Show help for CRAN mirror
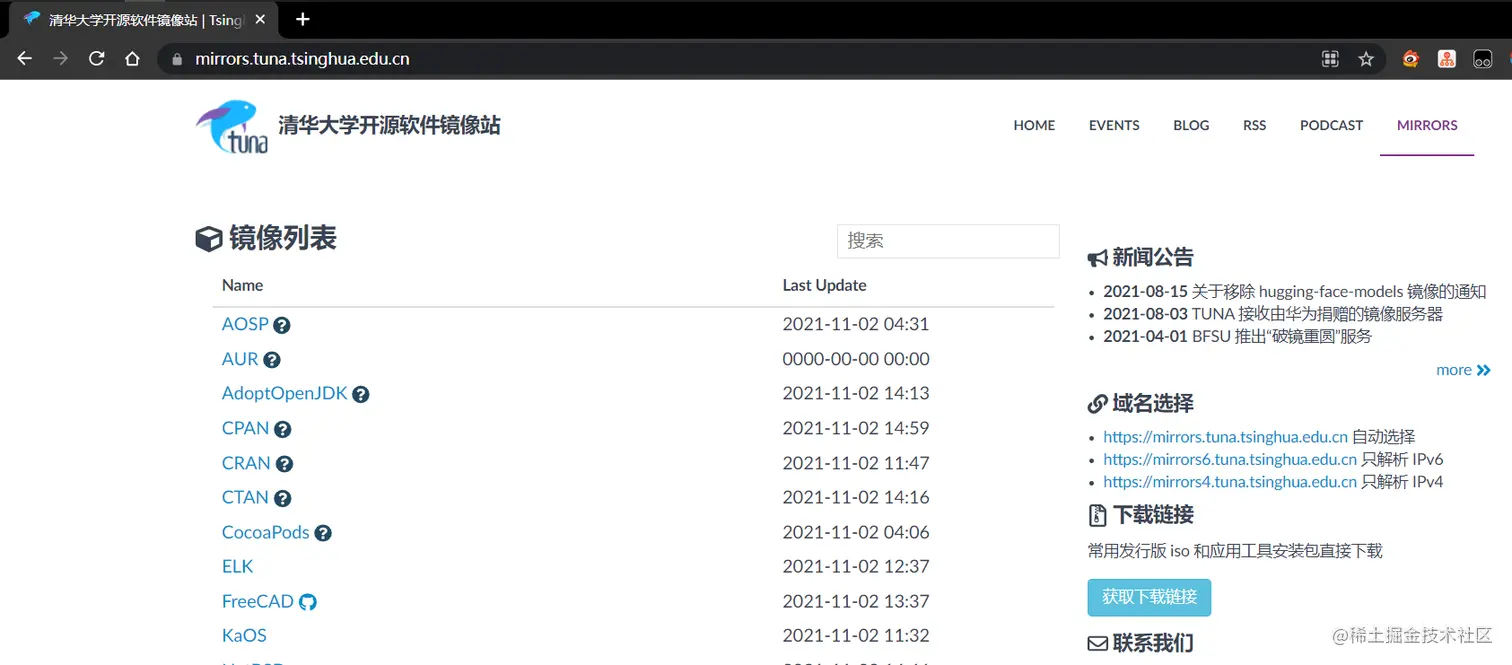The image size is (1512, 665). click(x=284, y=464)
